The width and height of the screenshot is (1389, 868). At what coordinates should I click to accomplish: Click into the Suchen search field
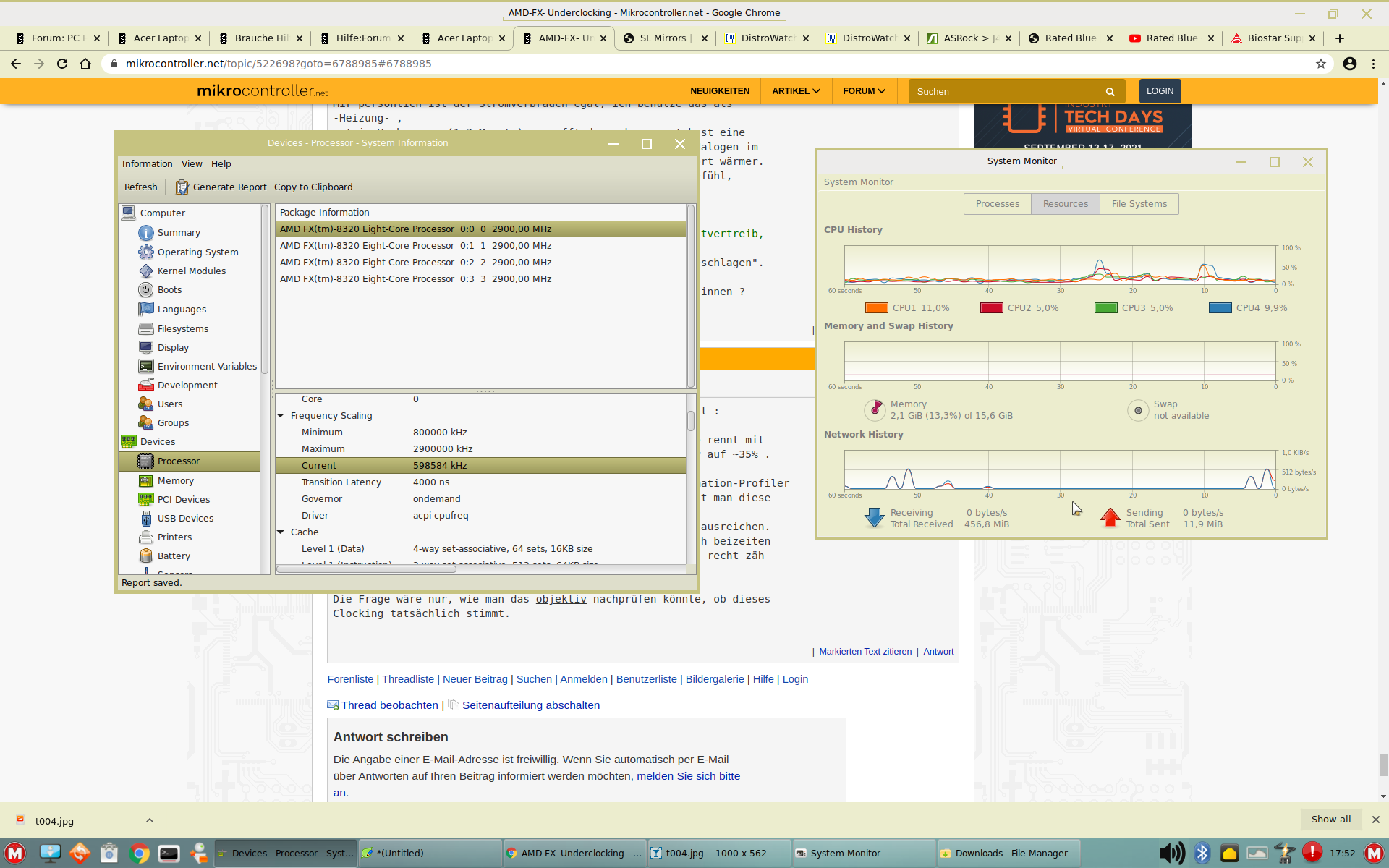(x=1006, y=91)
